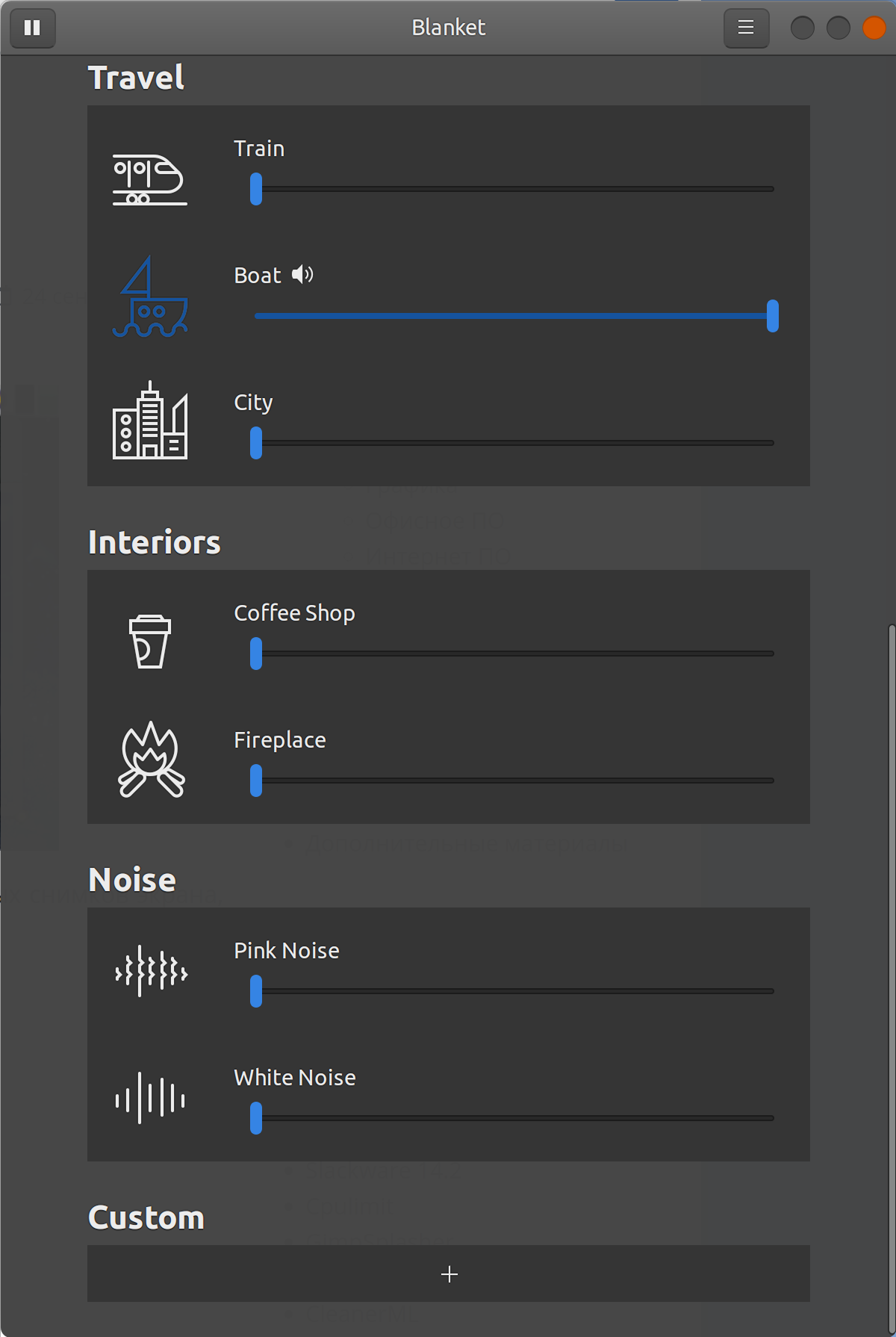
Task: Close the Blanket window with the orange button
Action: click(x=874, y=28)
